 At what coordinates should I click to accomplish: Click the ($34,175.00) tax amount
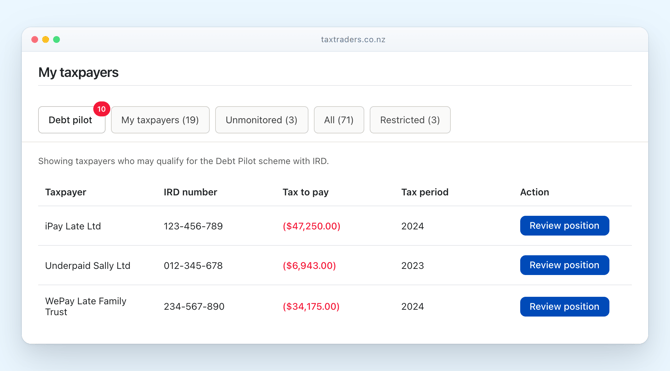[x=311, y=306]
